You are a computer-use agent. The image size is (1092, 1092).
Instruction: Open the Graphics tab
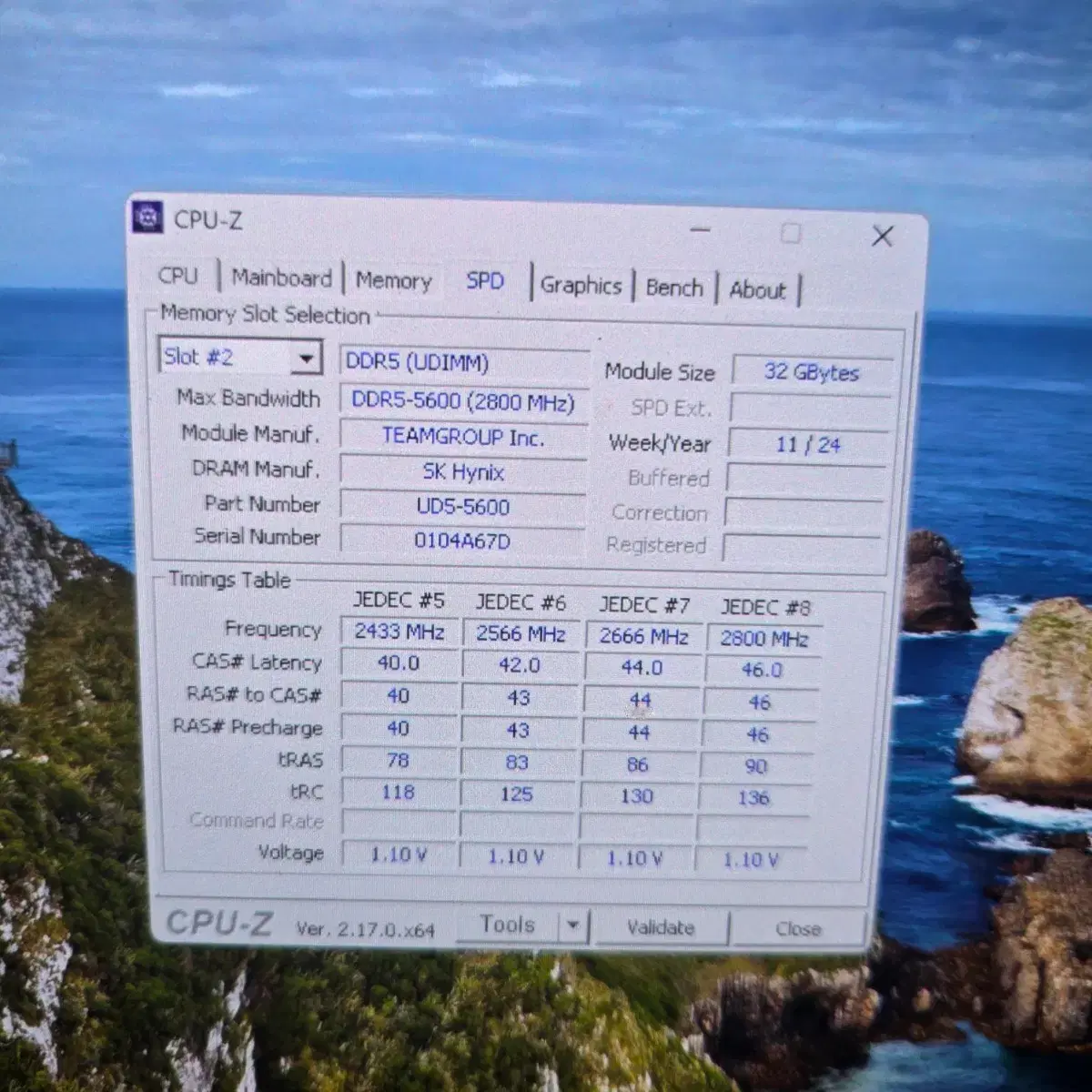tap(581, 286)
